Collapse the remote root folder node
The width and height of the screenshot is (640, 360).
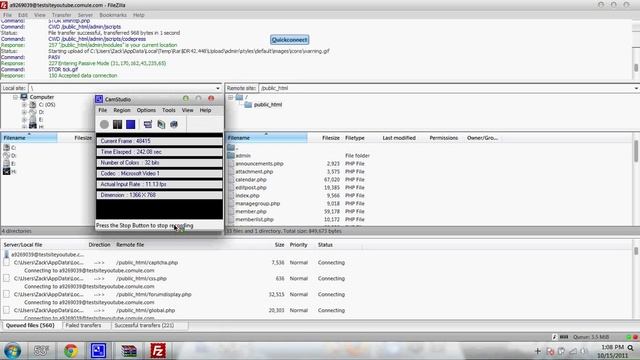tap(231, 97)
